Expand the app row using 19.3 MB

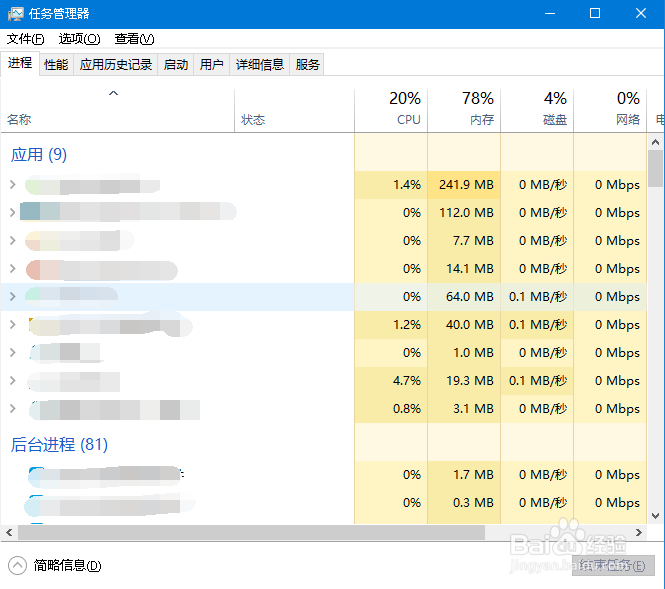[x=13, y=381]
